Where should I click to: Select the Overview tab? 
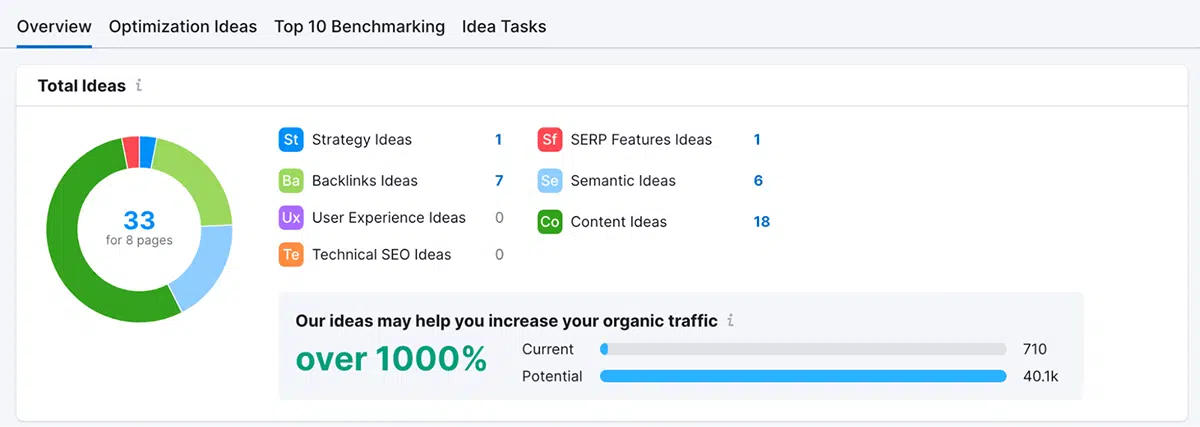point(54,27)
